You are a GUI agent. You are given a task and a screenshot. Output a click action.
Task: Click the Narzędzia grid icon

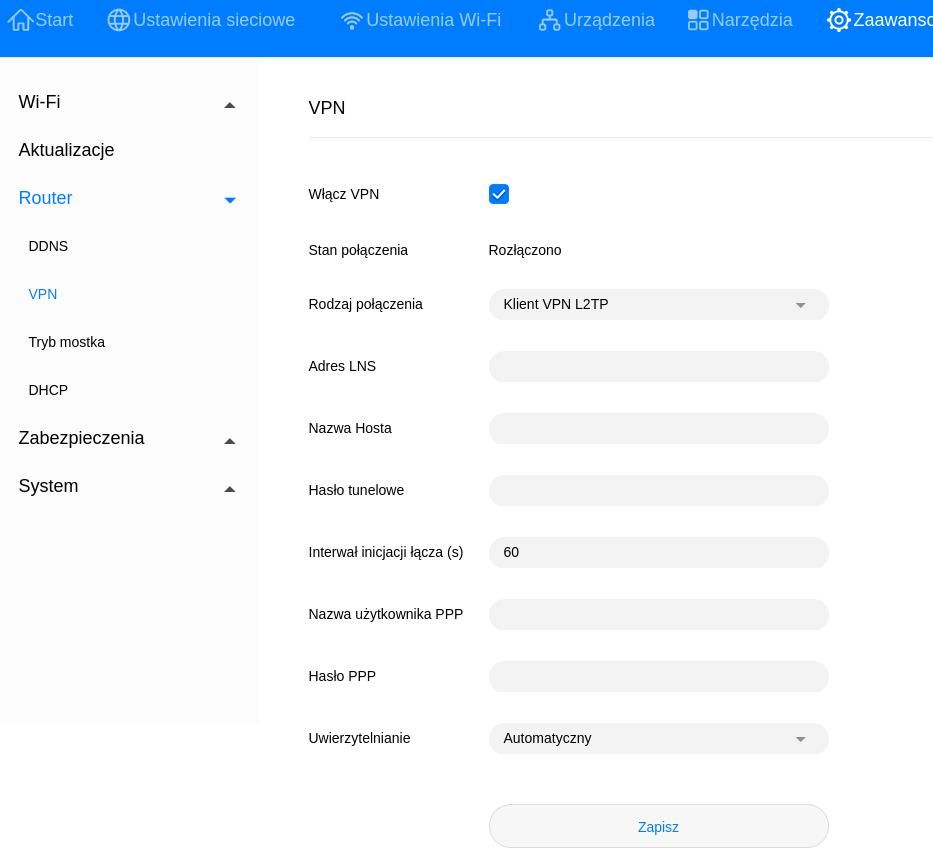[698, 20]
